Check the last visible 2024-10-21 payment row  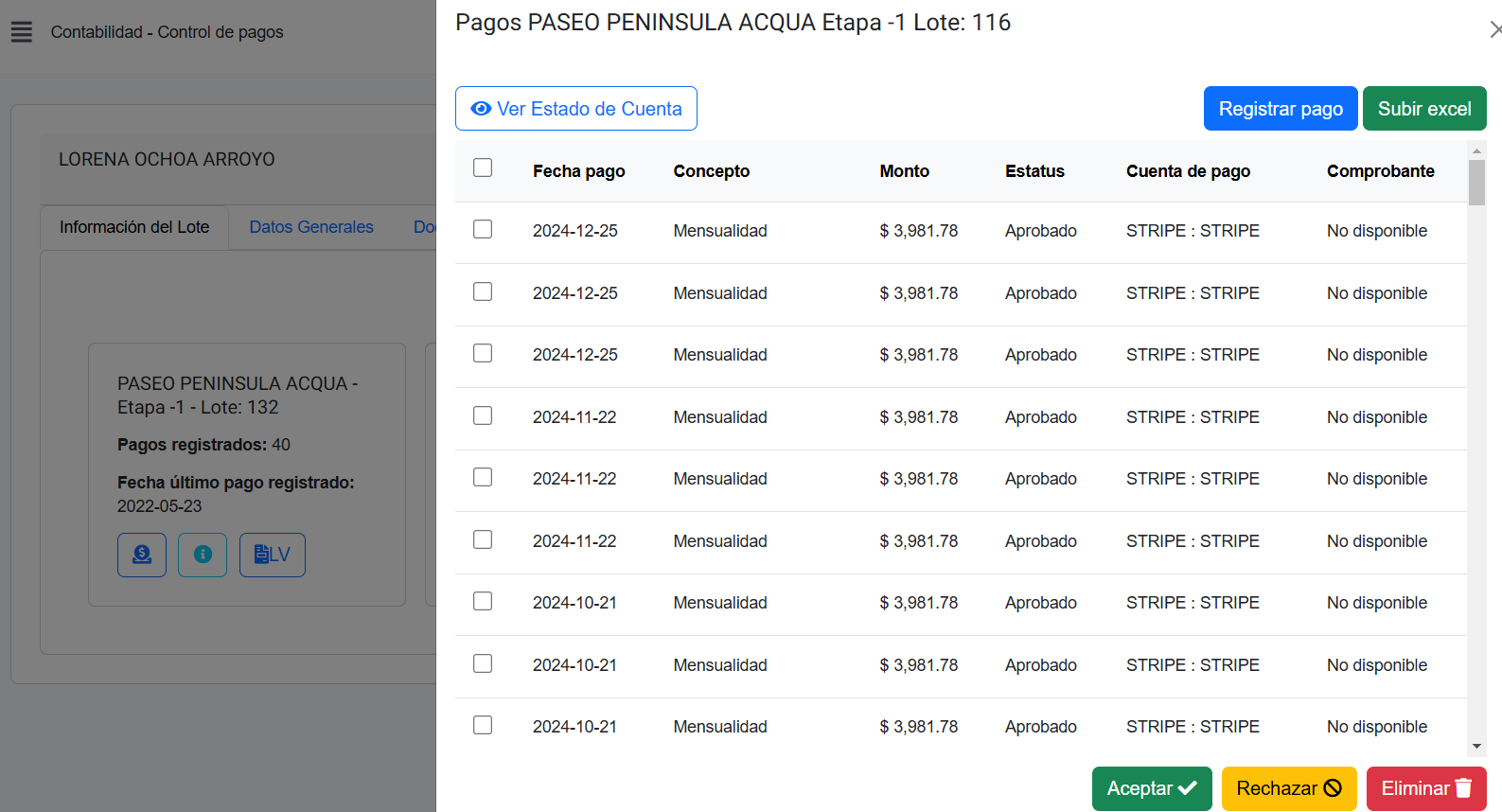click(x=483, y=725)
